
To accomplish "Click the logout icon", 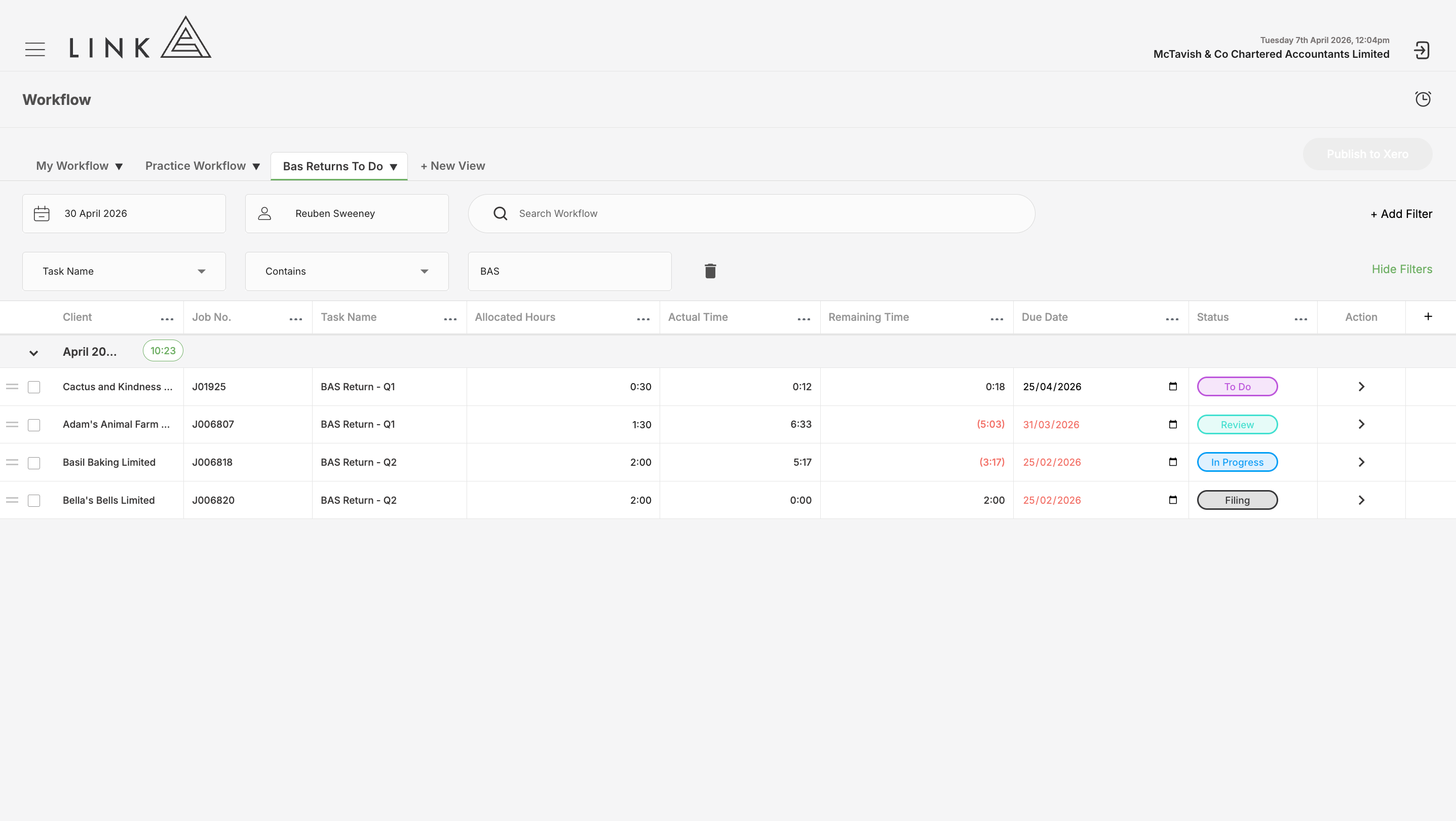I will 1422,50.
